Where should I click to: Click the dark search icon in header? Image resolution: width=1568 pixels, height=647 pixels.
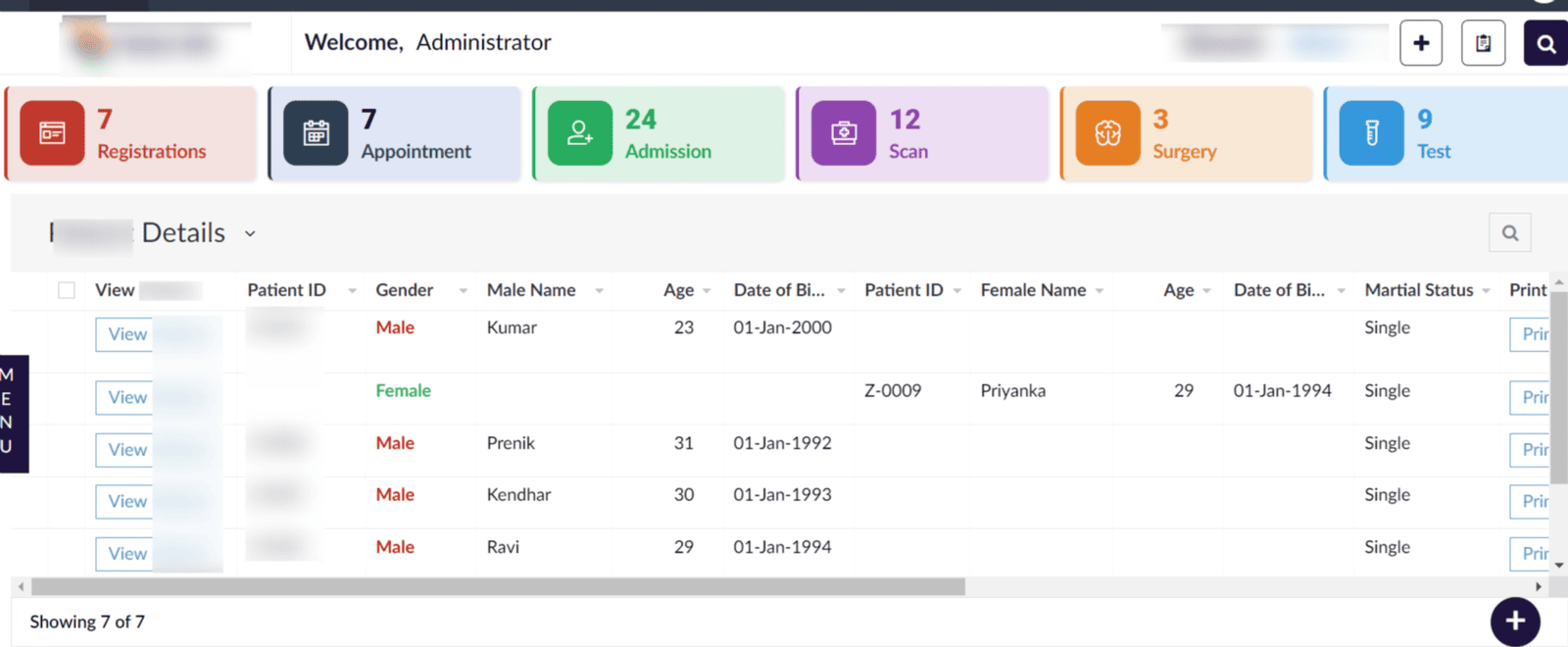pos(1545,43)
